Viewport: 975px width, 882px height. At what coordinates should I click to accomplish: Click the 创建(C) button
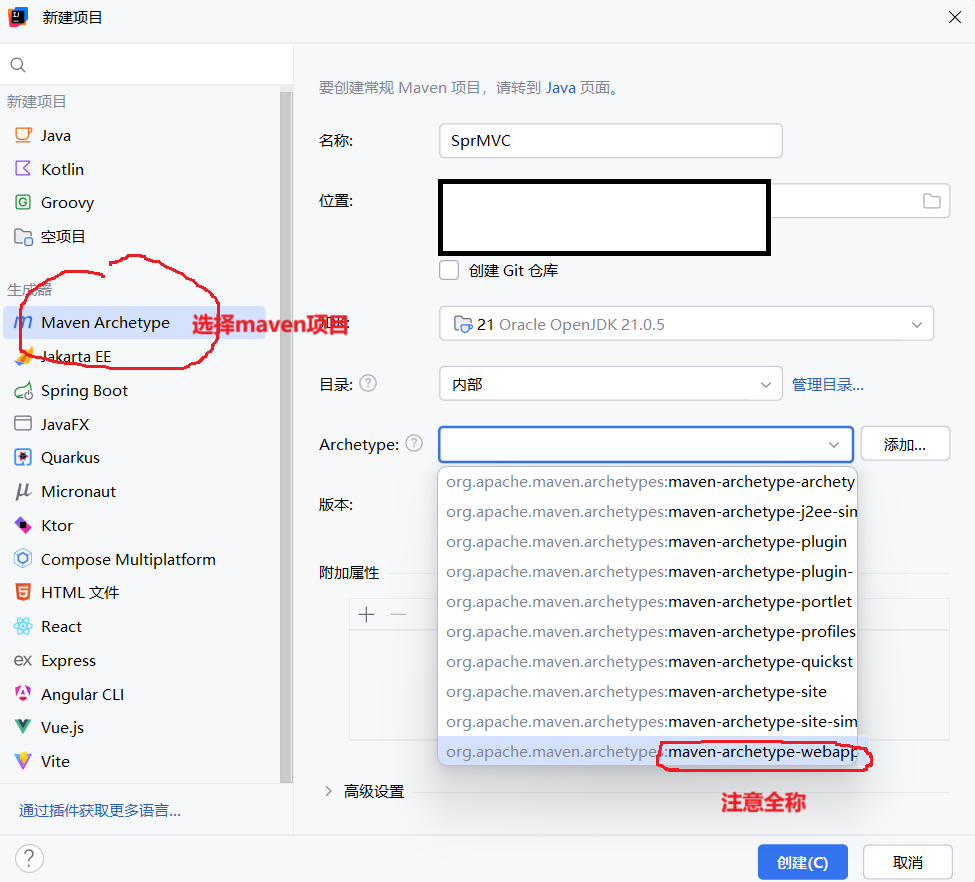[x=802, y=862]
